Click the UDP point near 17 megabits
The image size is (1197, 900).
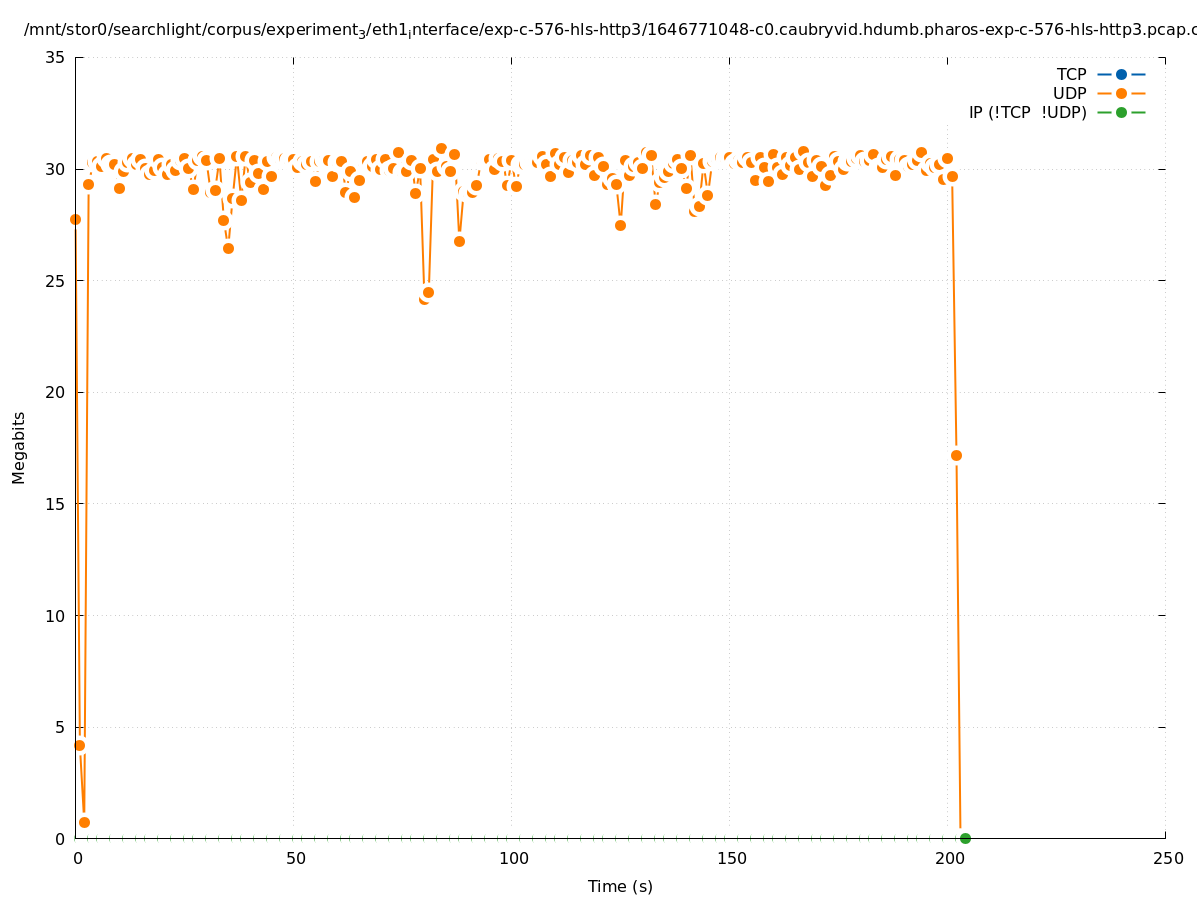956,455
